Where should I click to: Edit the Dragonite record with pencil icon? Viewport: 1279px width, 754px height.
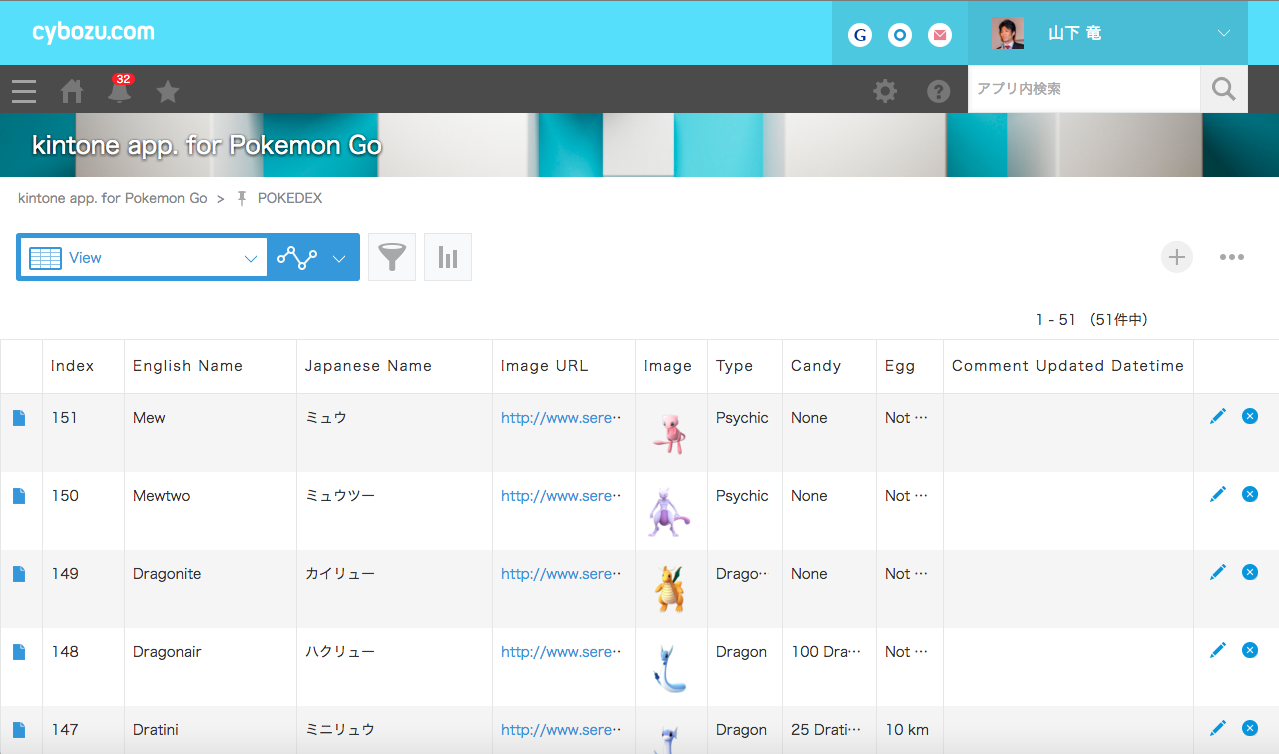(1217, 572)
